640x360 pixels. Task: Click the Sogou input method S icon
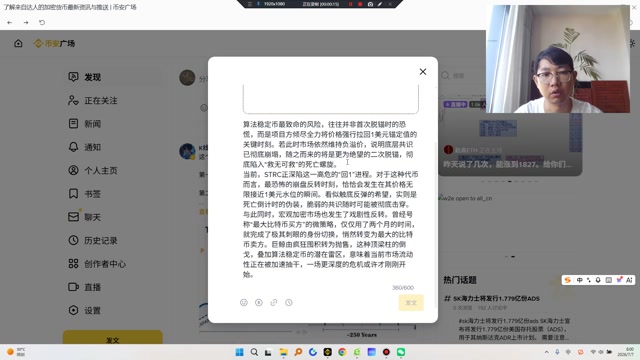[567, 280]
